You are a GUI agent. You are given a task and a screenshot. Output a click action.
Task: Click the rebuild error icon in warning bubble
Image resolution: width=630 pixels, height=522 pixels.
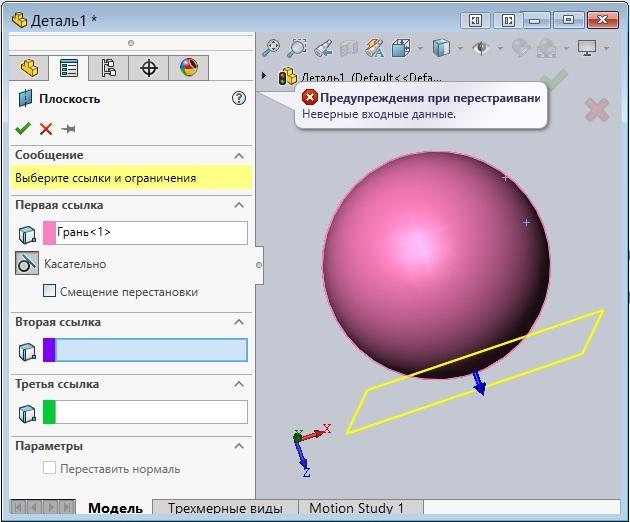pos(310,97)
